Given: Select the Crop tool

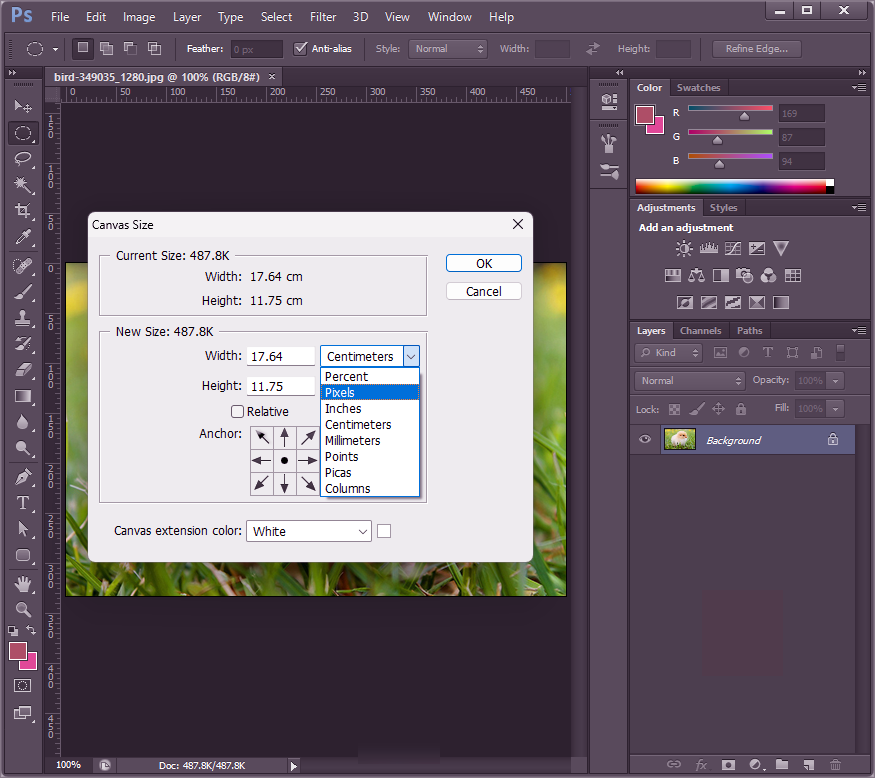Looking at the screenshot, I should point(22,211).
